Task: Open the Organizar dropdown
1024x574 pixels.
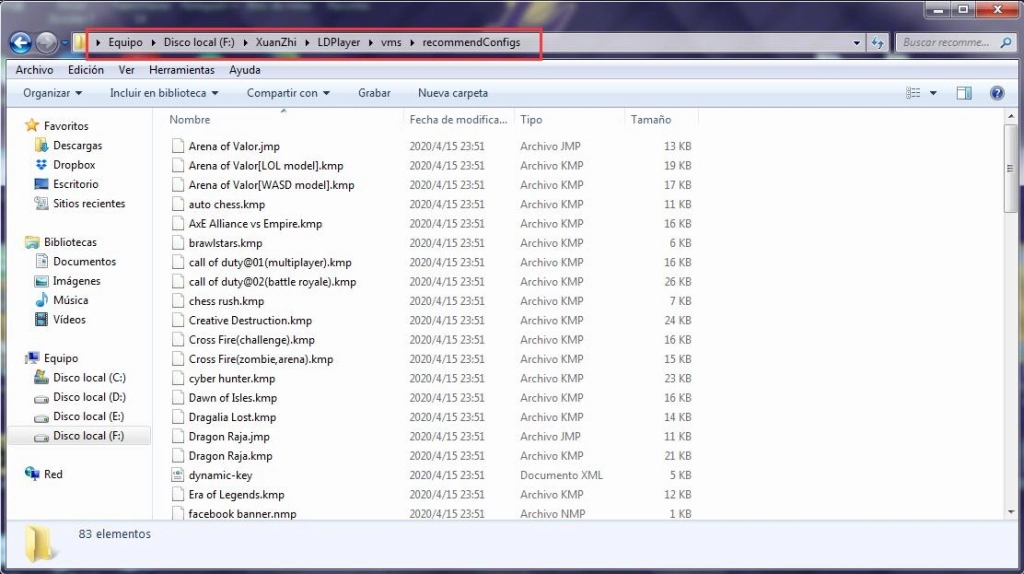Action: click(52, 93)
